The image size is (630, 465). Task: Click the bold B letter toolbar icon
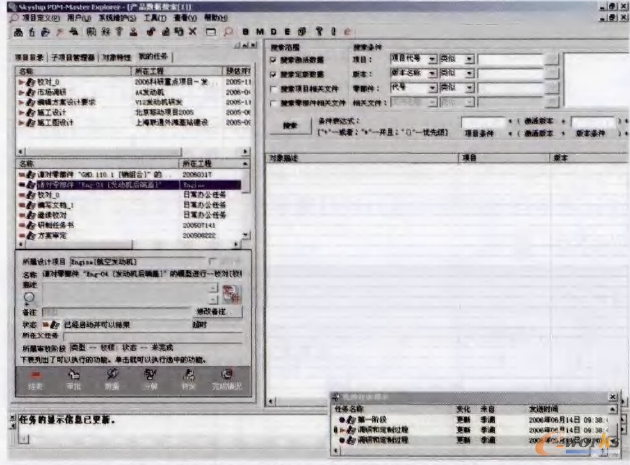(x=244, y=32)
